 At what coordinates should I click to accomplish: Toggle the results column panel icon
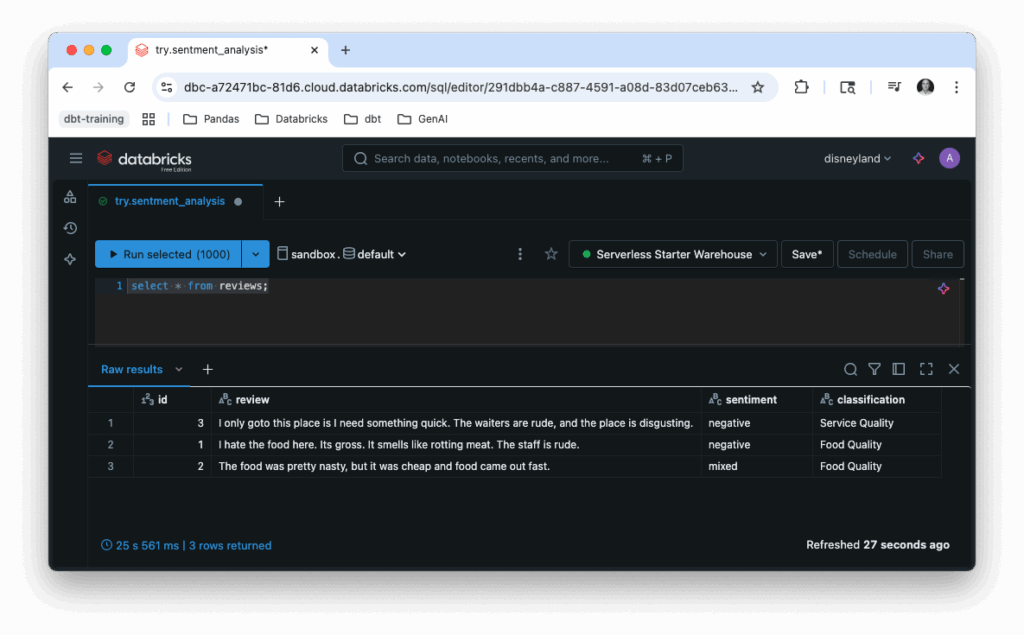[899, 369]
